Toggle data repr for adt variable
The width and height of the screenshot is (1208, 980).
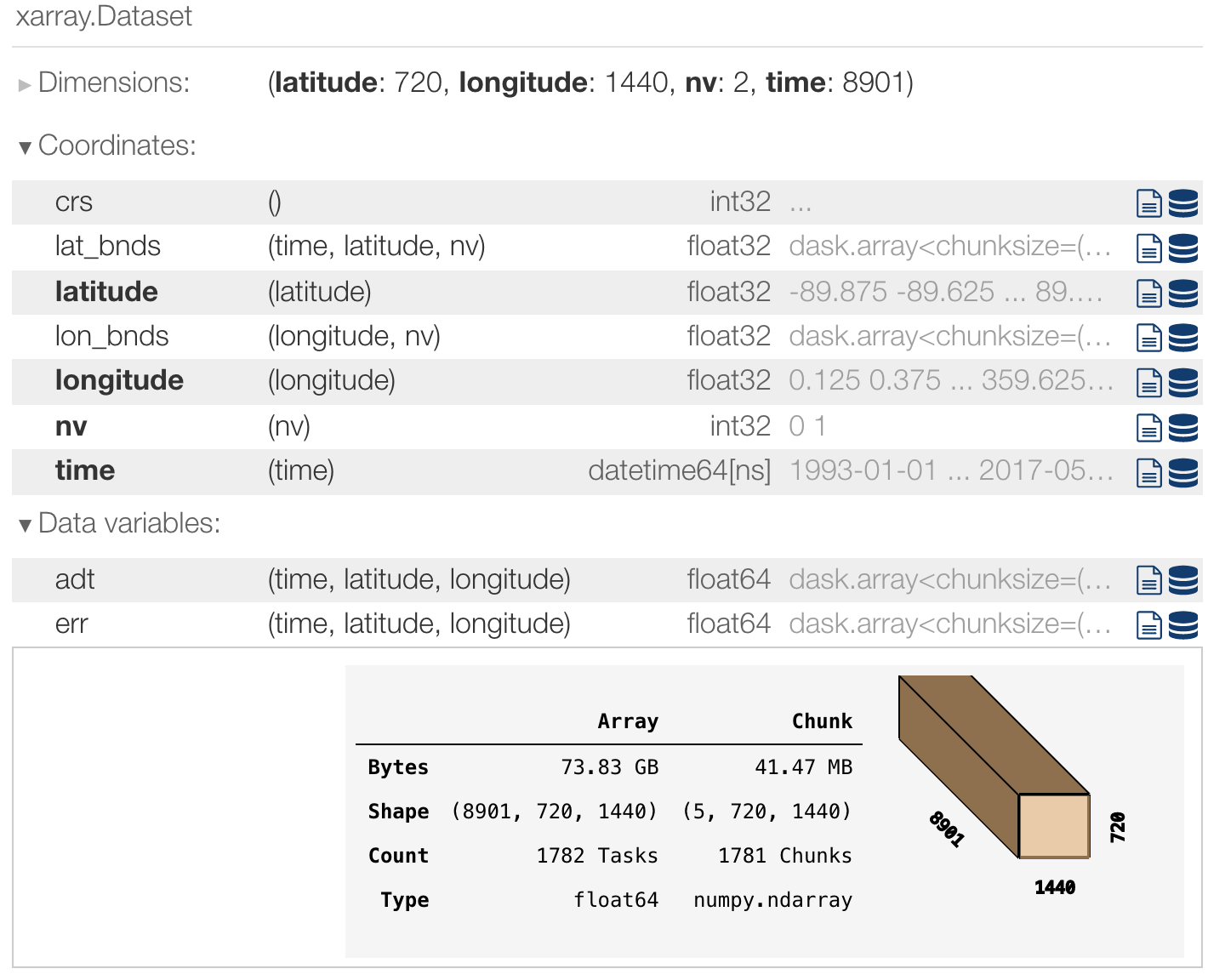pos(1182,580)
